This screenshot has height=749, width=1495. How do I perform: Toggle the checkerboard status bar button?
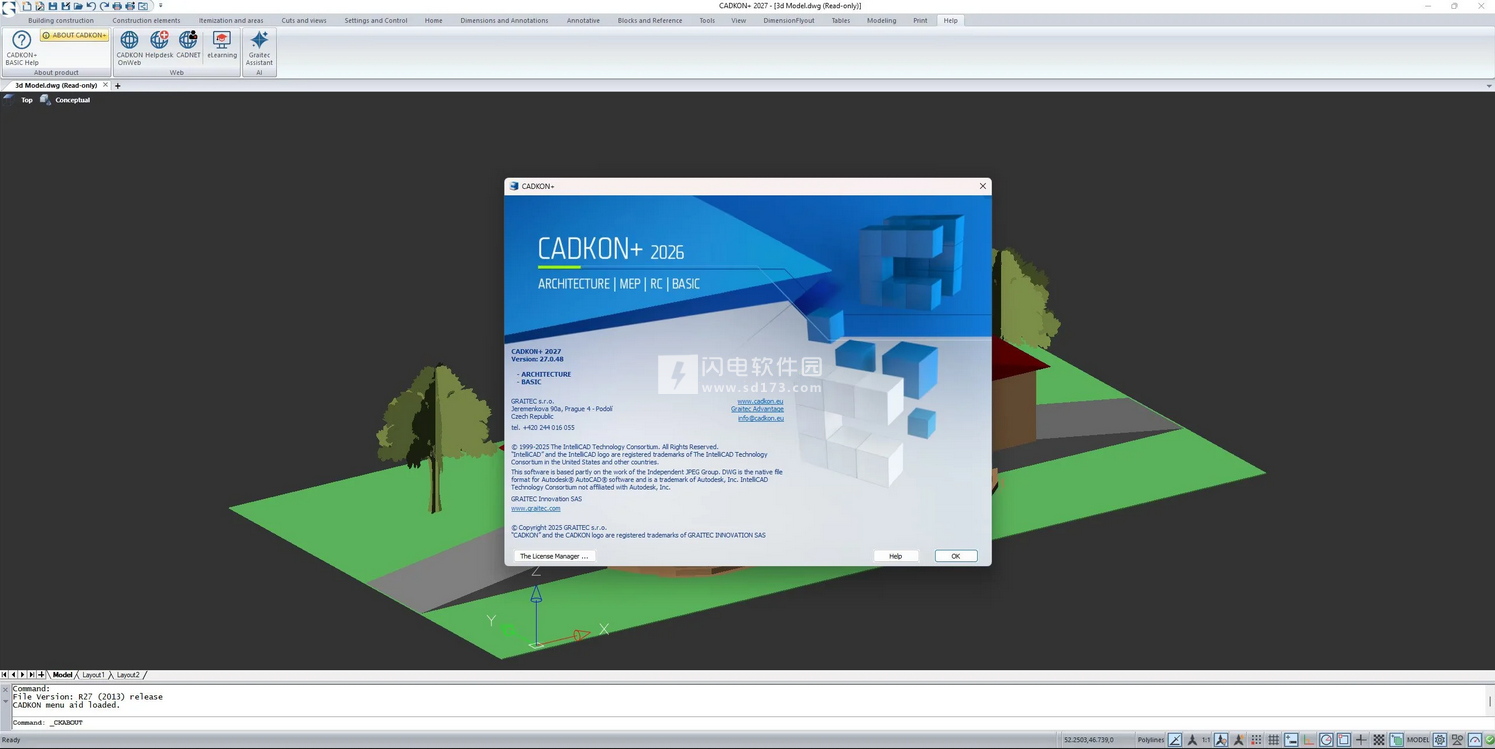[1378, 740]
